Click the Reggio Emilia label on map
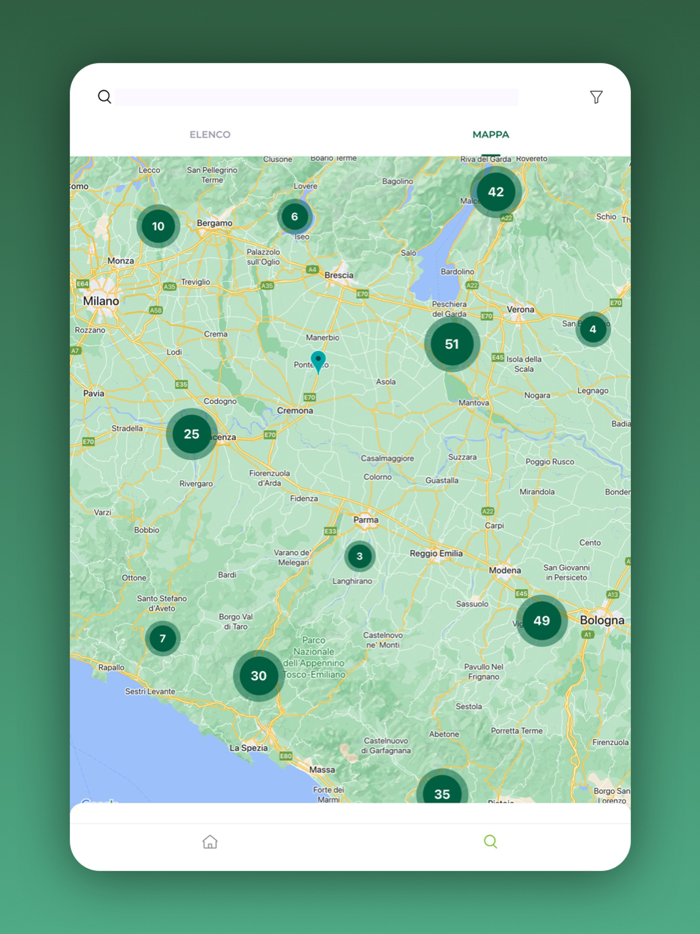Image resolution: width=700 pixels, height=934 pixels. coord(436,553)
